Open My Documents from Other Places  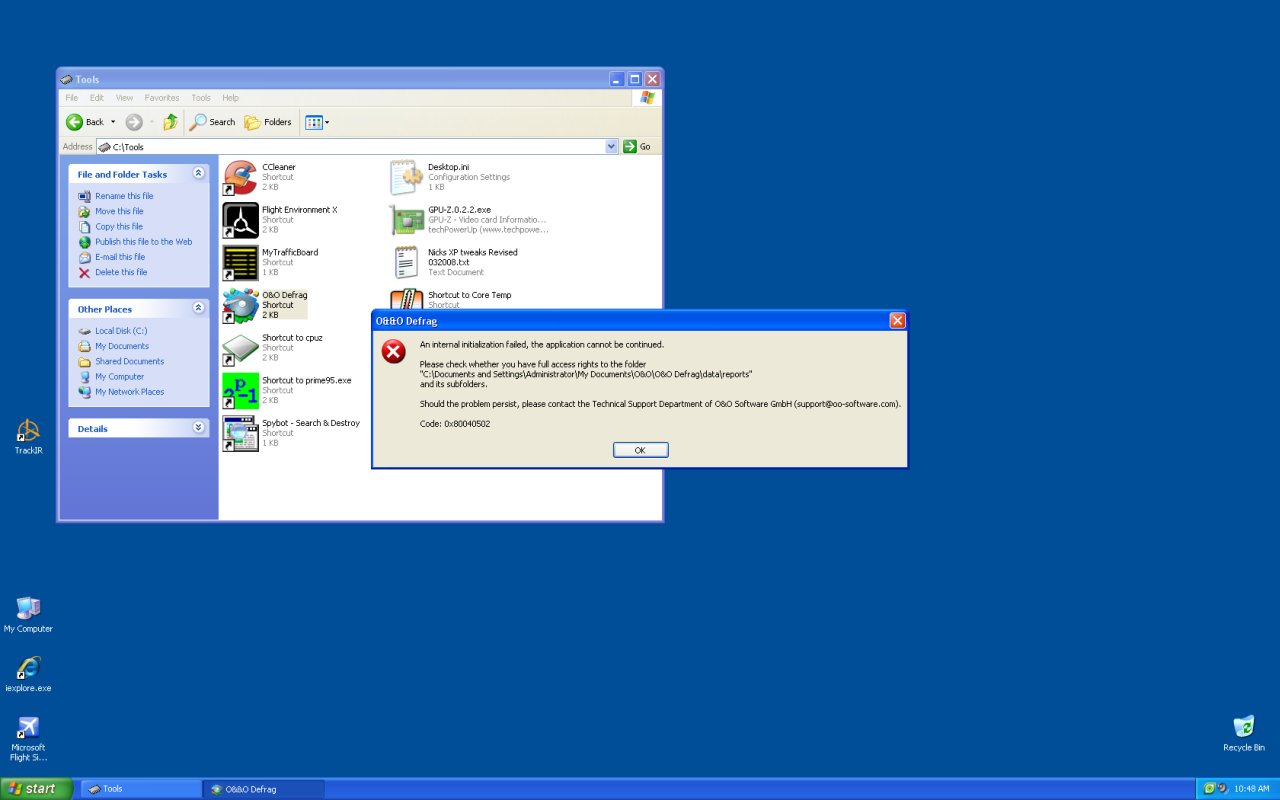[122, 346]
